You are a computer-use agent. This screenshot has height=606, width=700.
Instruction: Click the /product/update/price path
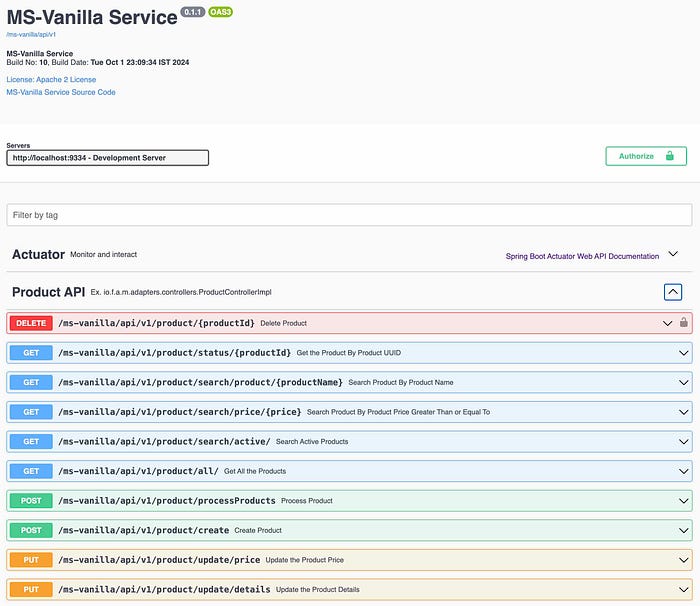[x=159, y=560]
